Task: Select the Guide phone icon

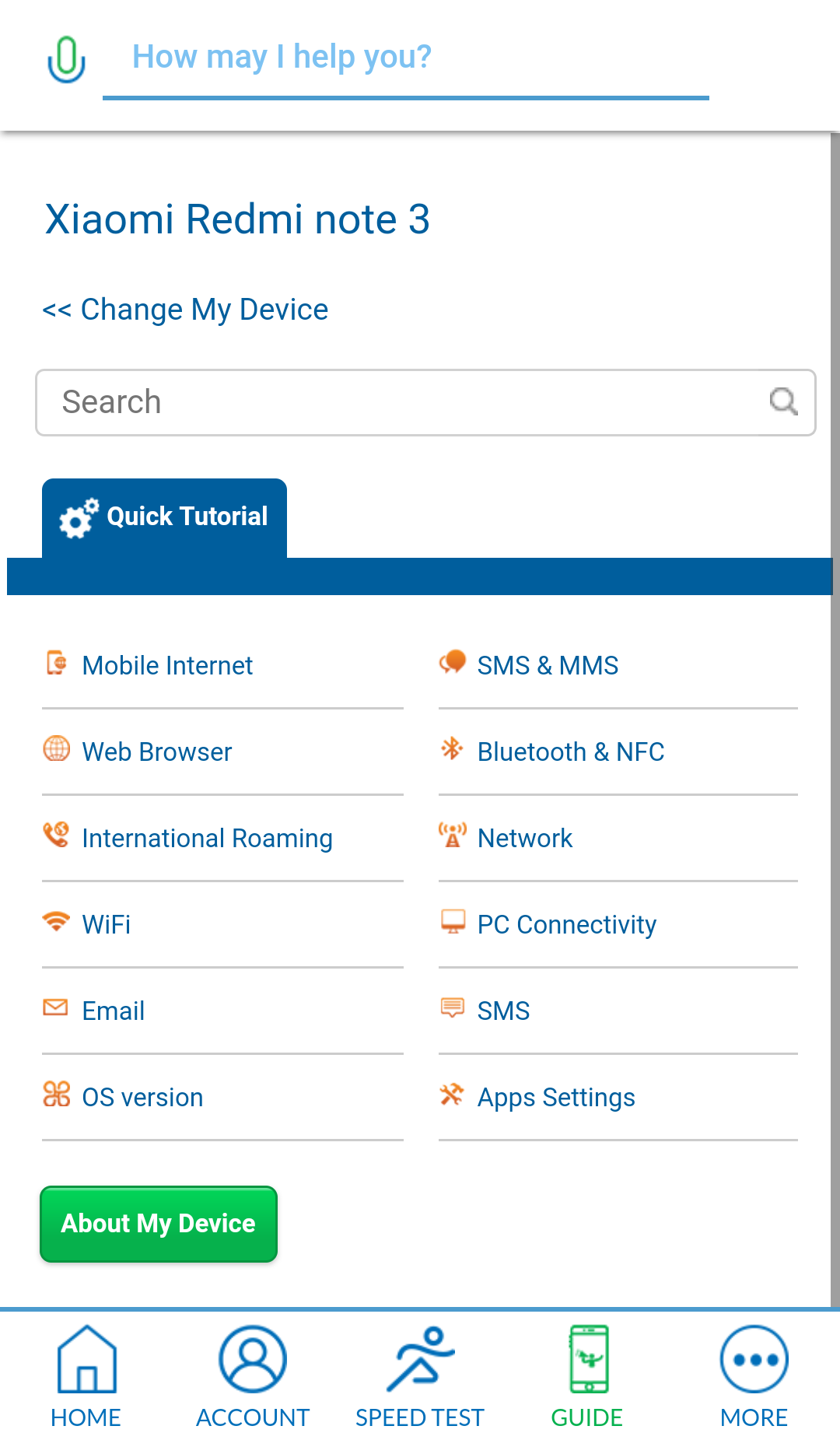Action: [x=588, y=1359]
